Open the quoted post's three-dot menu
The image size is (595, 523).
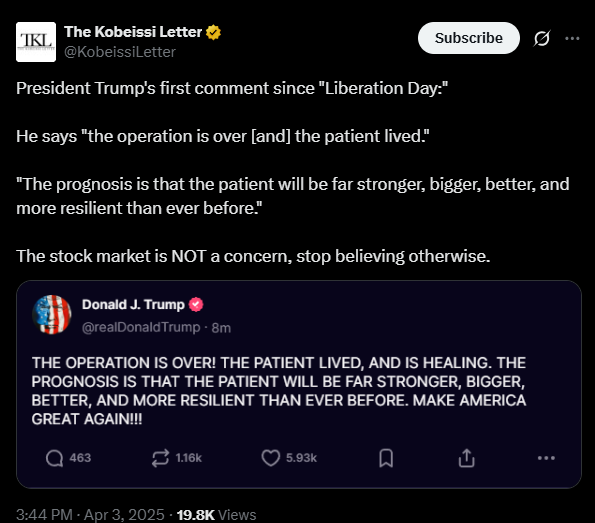546,458
